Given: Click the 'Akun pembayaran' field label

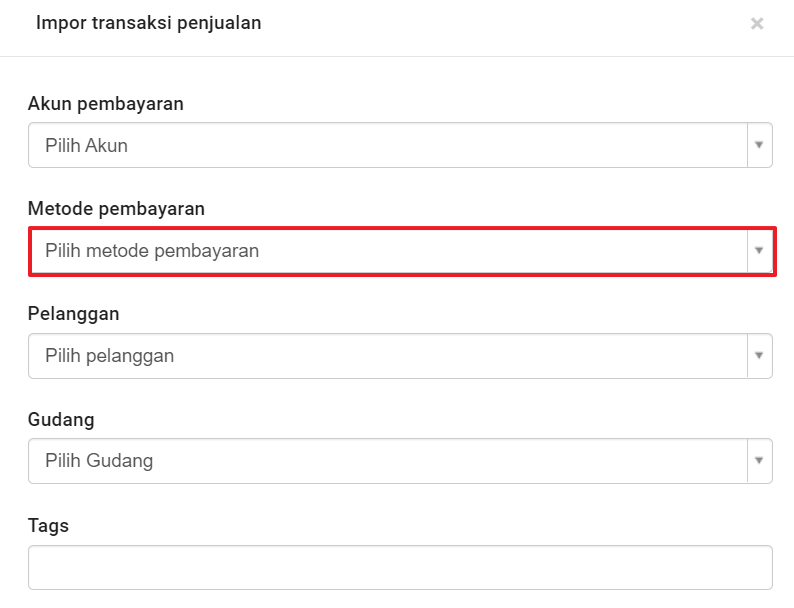Looking at the screenshot, I should (106, 104).
